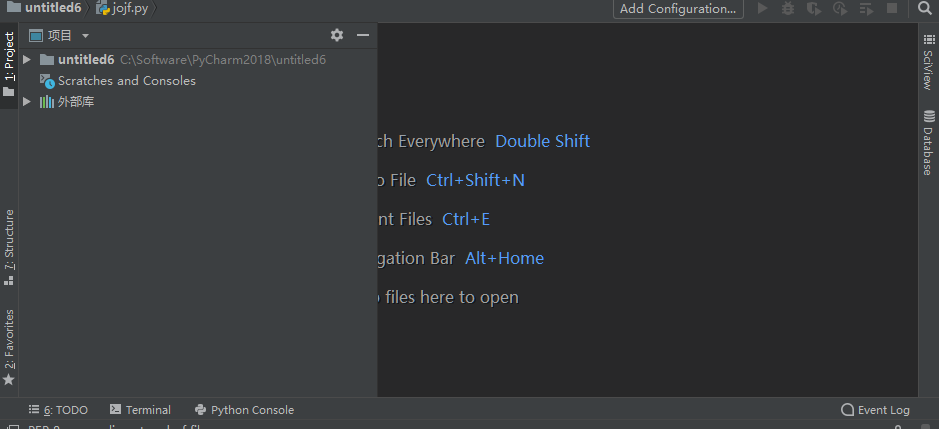Click the Run (play) icon

pos(763,9)
